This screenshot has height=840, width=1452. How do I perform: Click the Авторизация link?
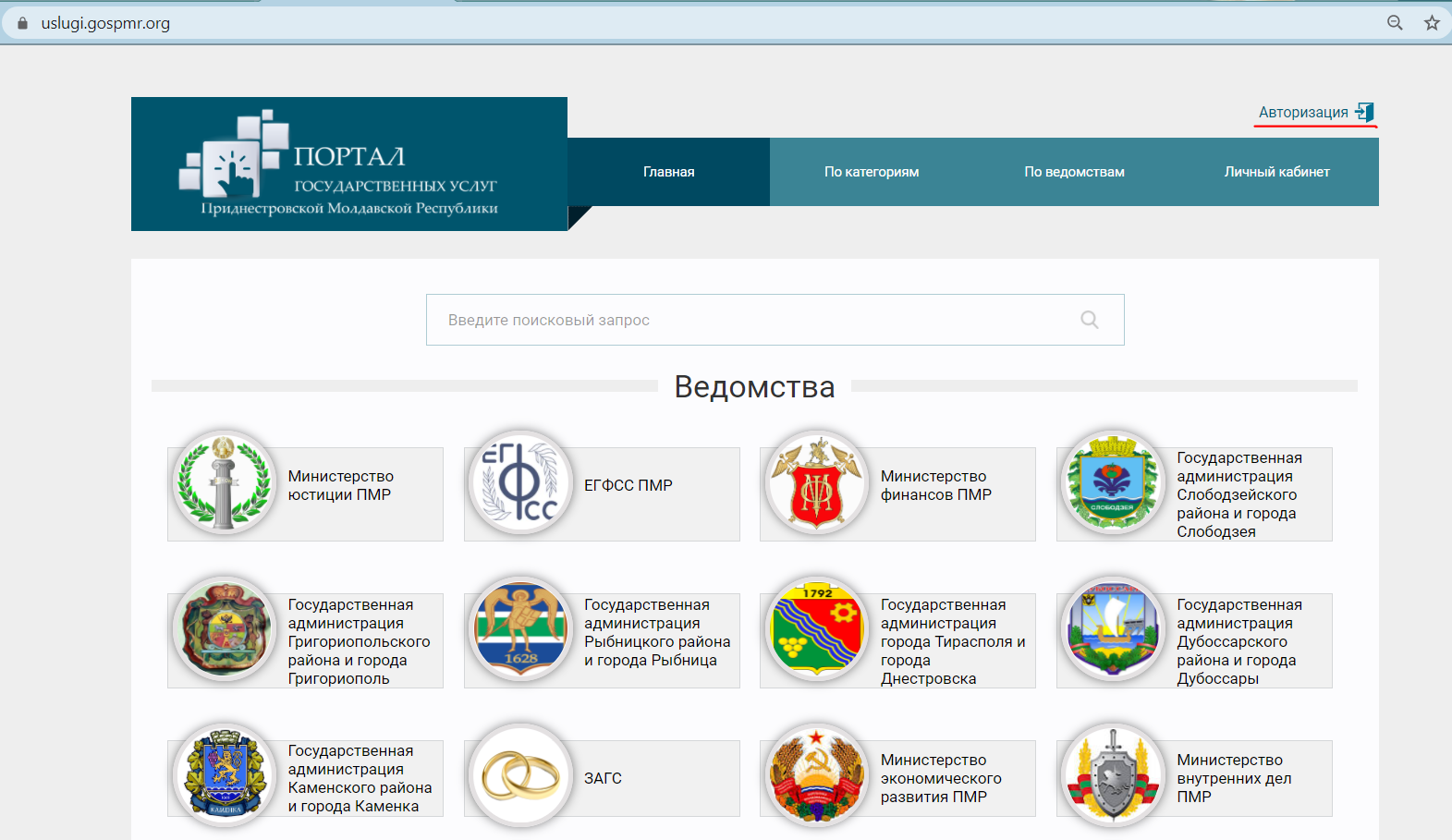pyautogui.click(x=1303, y=112)
